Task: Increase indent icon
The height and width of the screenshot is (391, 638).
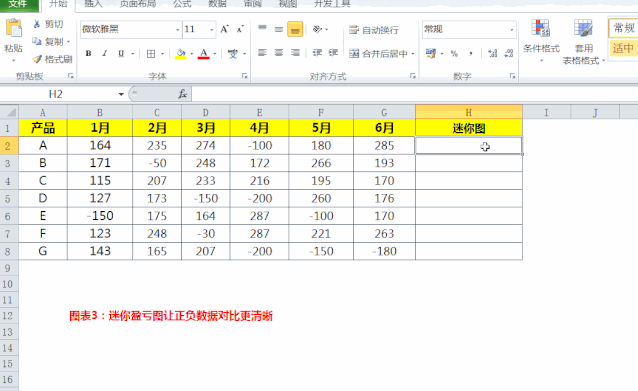Action: click(x=333, y=53)
